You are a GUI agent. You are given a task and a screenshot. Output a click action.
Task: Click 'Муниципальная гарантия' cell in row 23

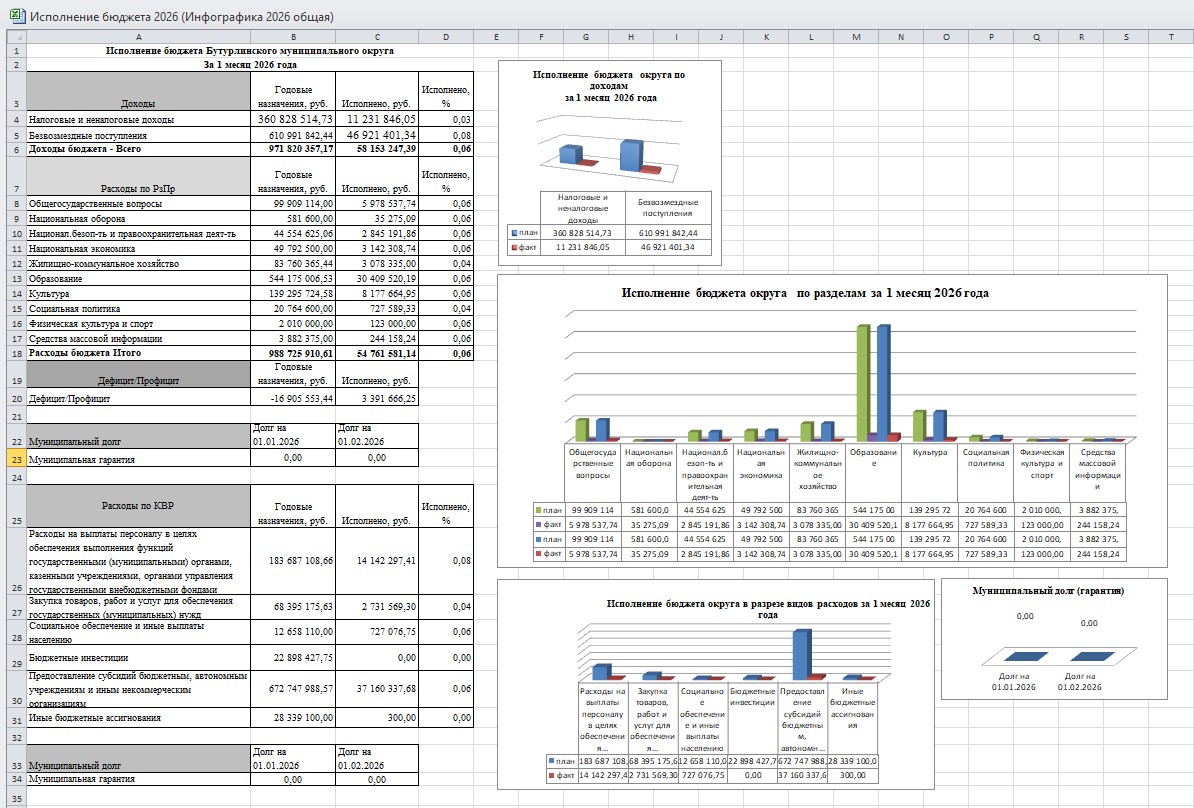[138, 459]
